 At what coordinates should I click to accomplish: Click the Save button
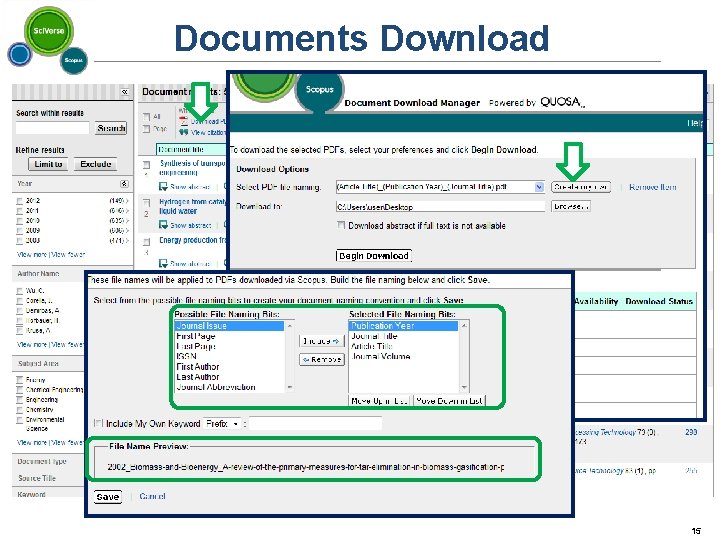(x=108, y=497)
